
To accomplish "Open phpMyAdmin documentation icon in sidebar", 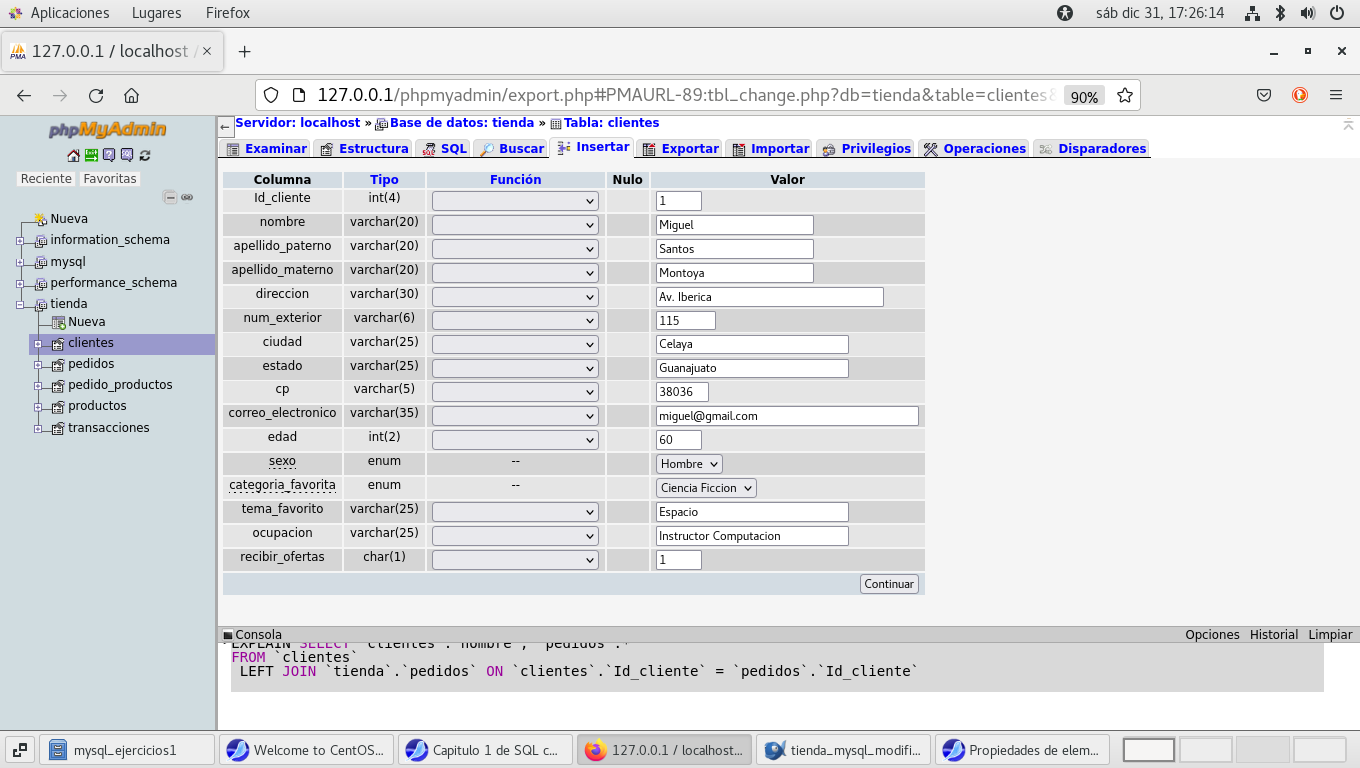I will (109, 155).
